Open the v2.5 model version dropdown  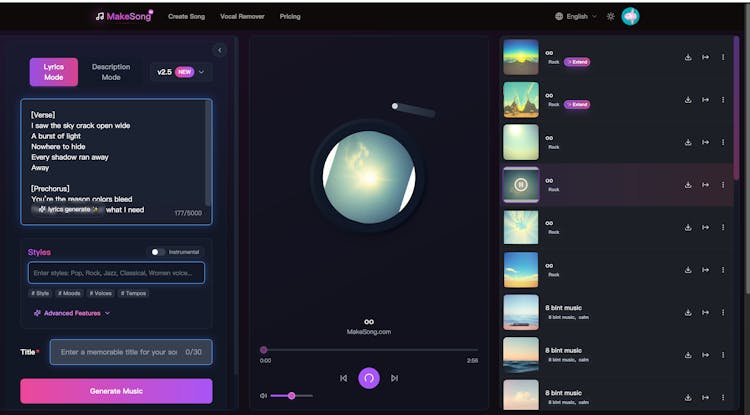coord(181,72)
